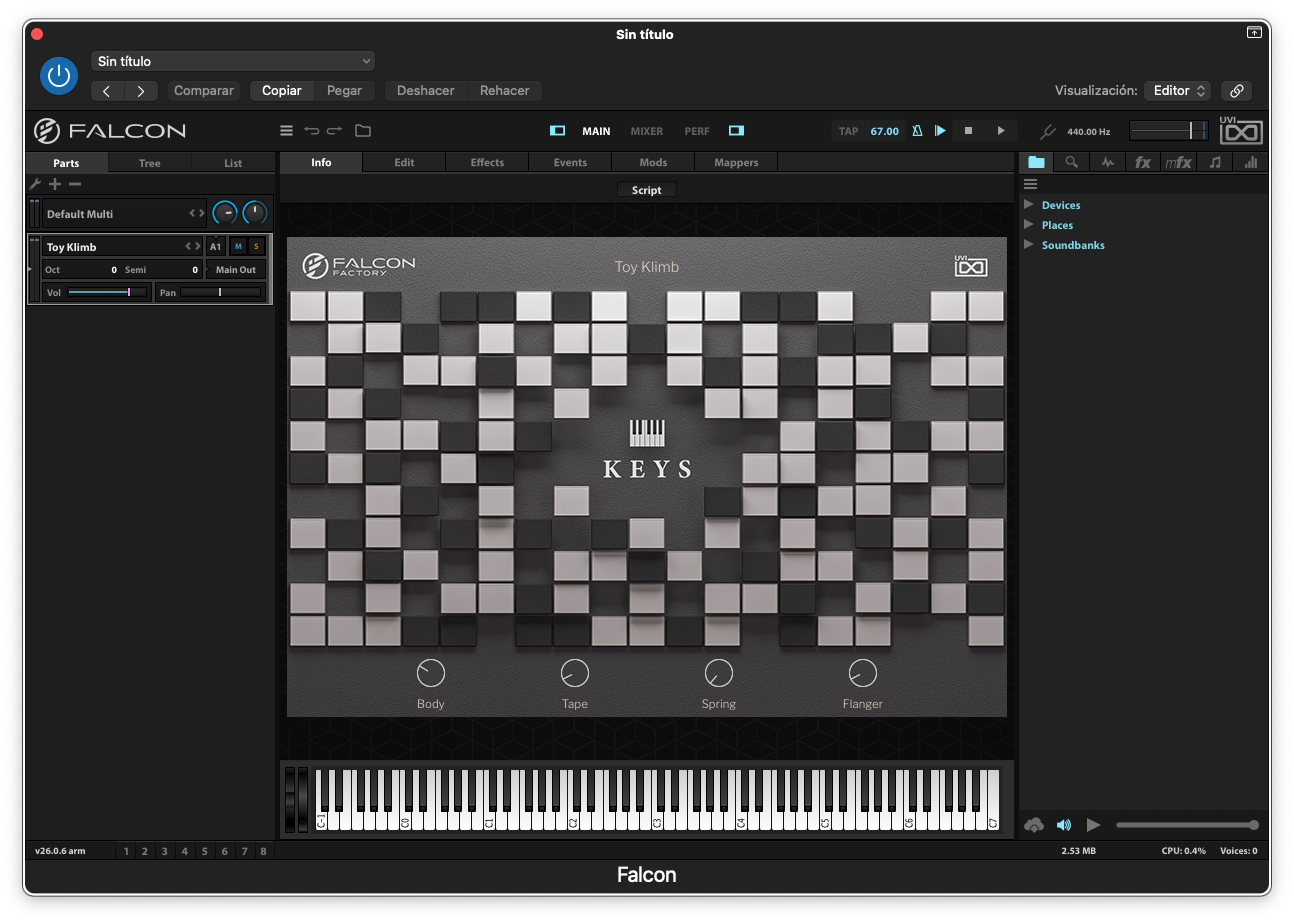The height and width of the screenshot is (923, 1294).
Task: Click the stop transport button
Action: coord(968,131)
